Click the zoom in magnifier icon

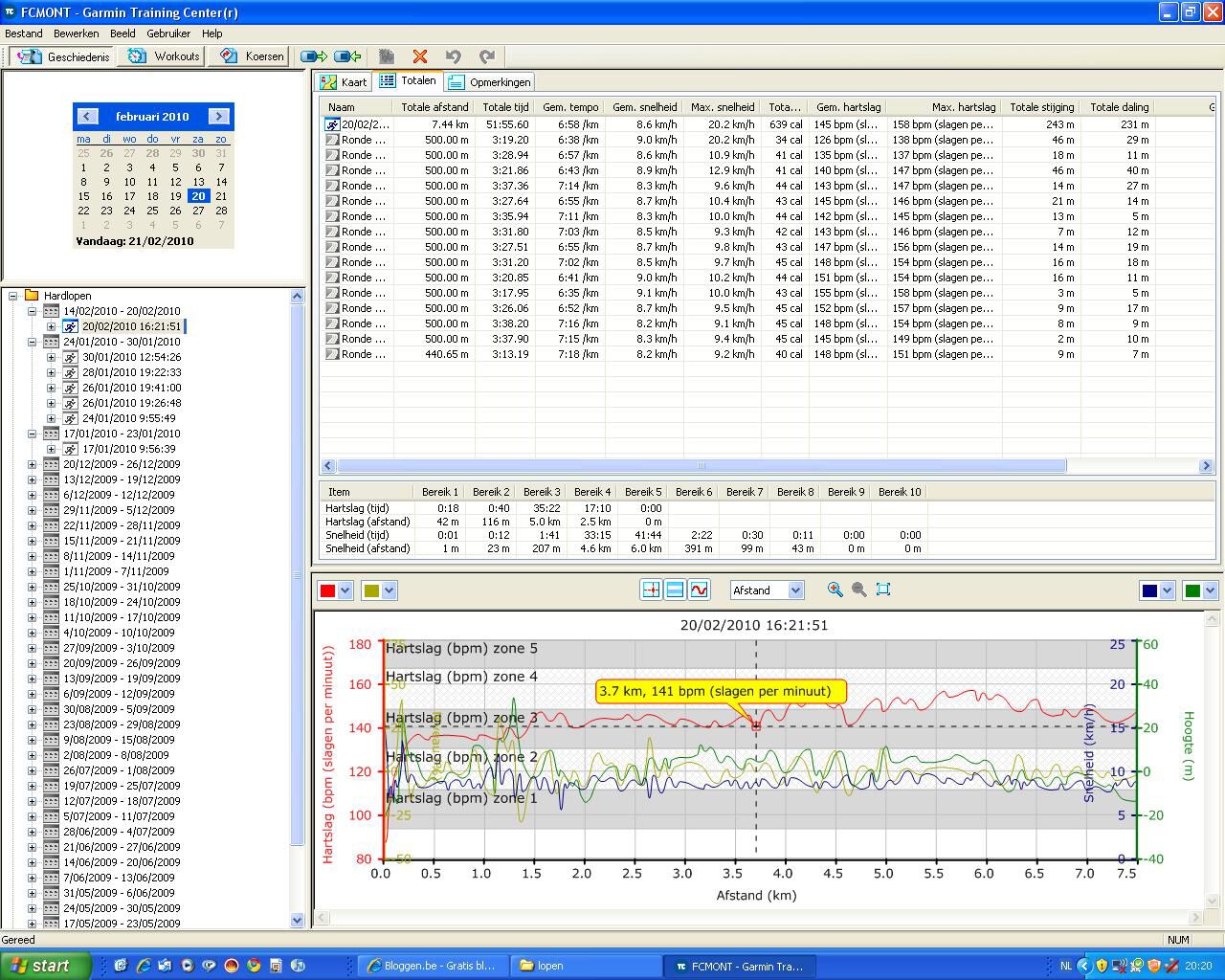tap(835, 590)
